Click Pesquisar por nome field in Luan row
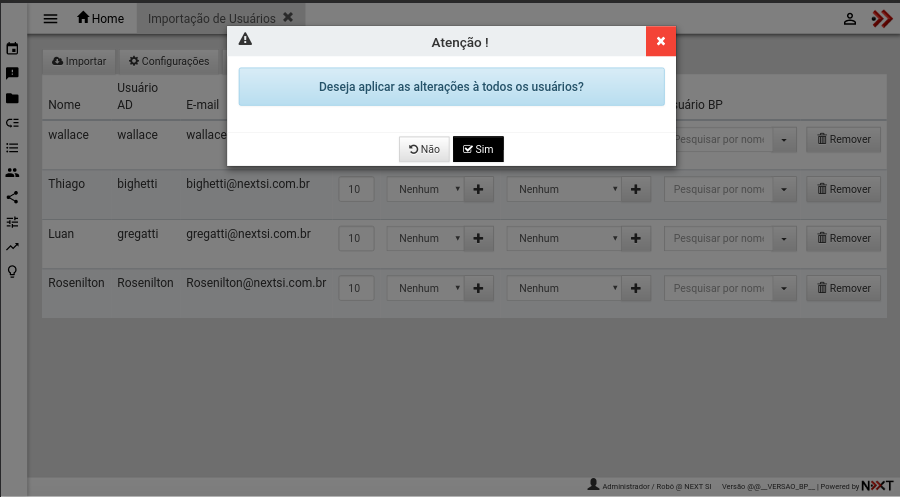Screen dimensions: 900x497 (x=719, y=238)
